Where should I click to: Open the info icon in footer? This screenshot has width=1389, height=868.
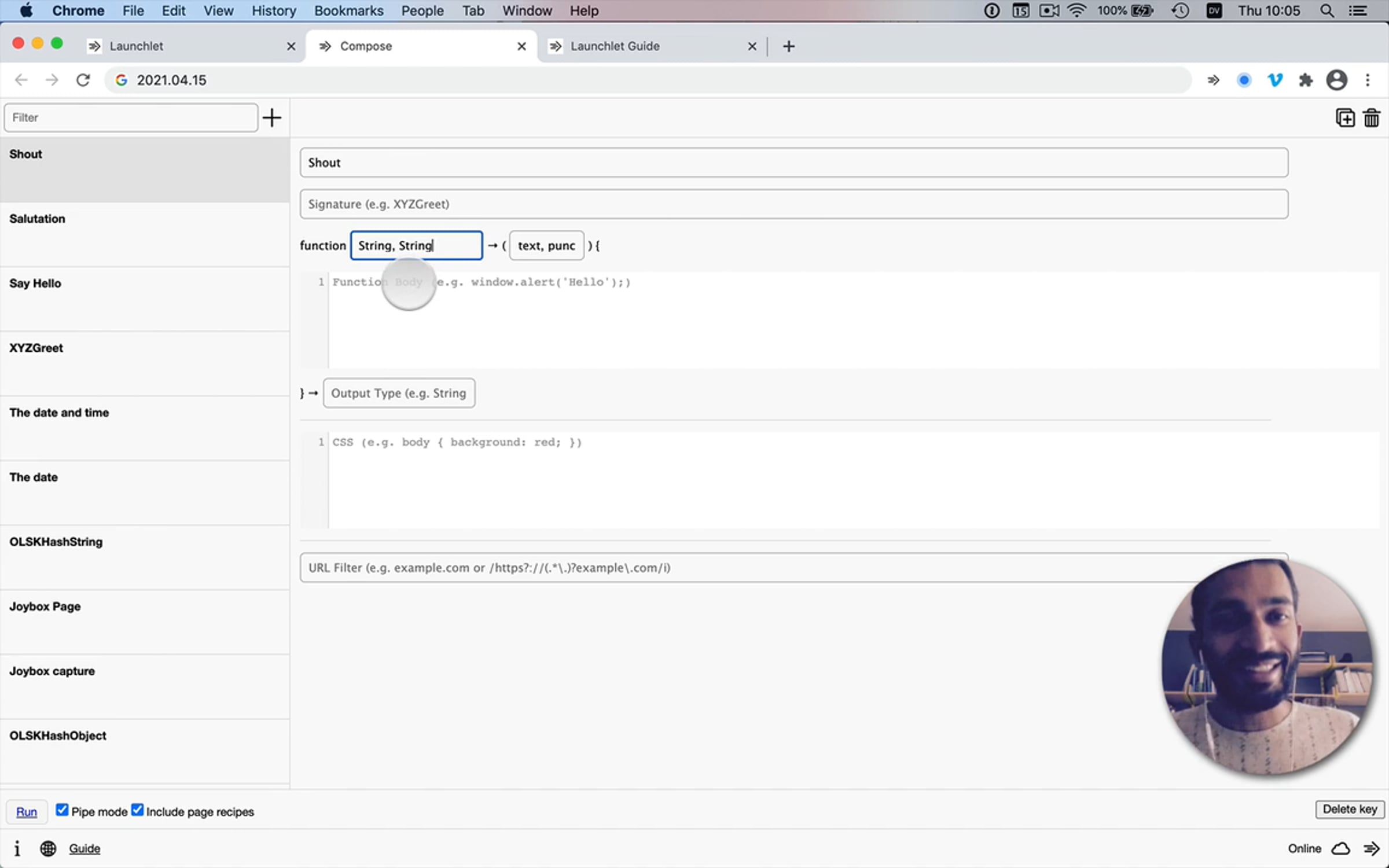coord(17,848)
